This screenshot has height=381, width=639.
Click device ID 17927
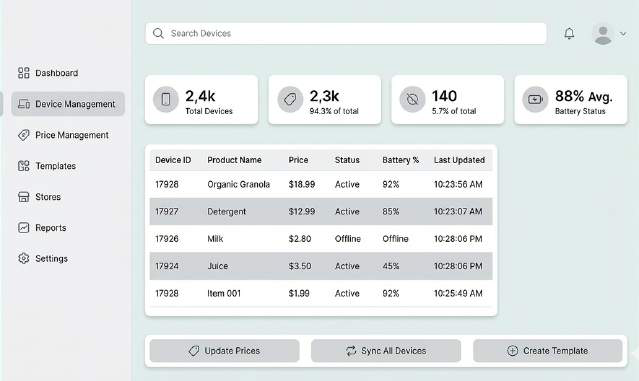[x=167, y=212]
